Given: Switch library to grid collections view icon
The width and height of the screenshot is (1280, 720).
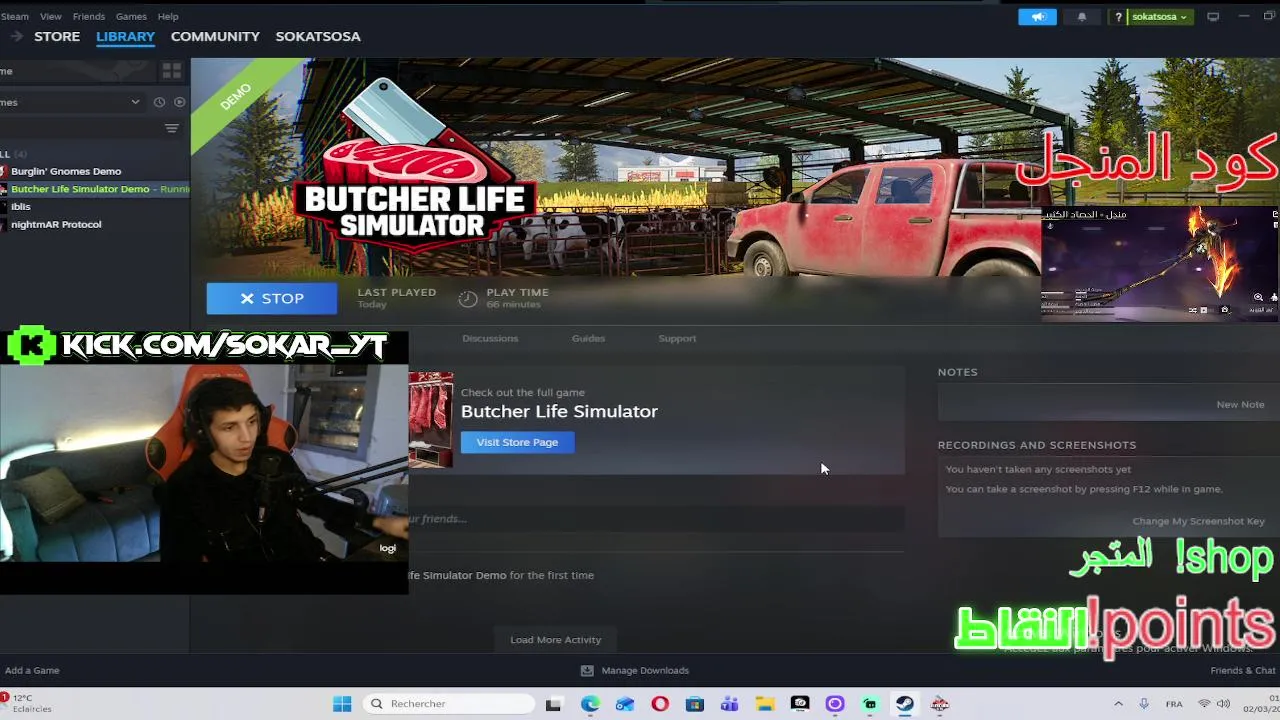Looking at the screenshot, I should [171, 71].
